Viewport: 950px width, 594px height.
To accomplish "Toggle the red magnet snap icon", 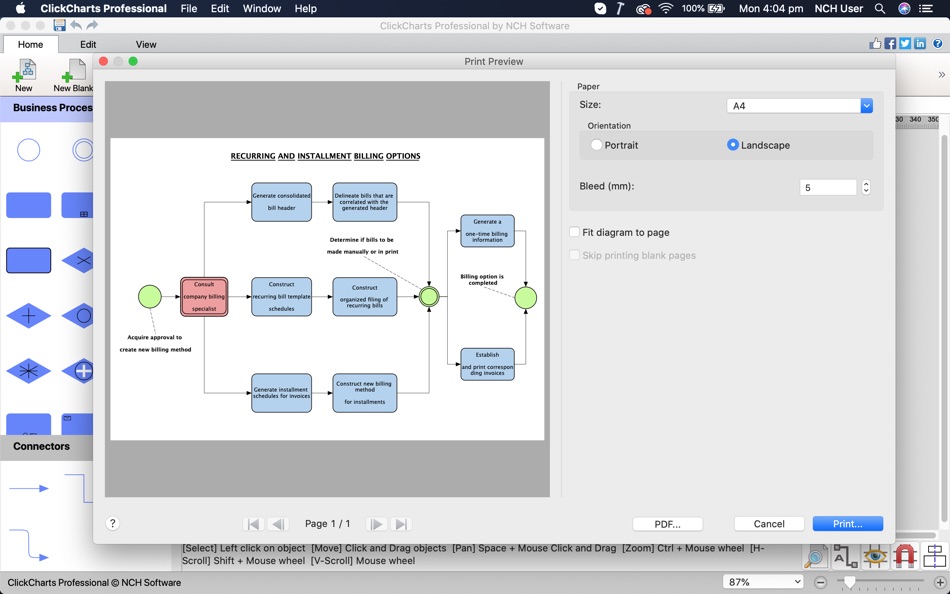I will point(905,556).
